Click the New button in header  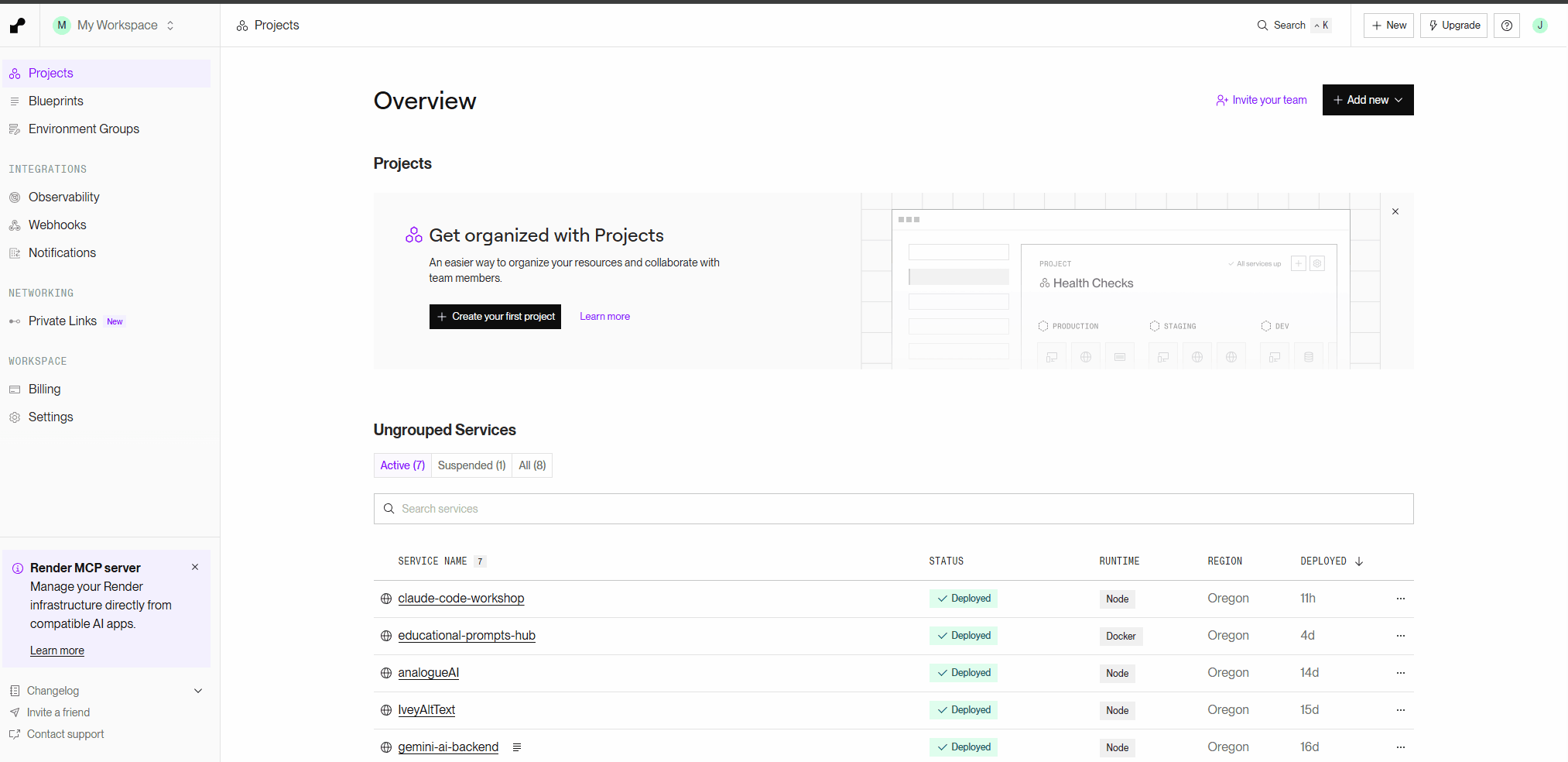pyautogui.click(x=1388, y=26)
